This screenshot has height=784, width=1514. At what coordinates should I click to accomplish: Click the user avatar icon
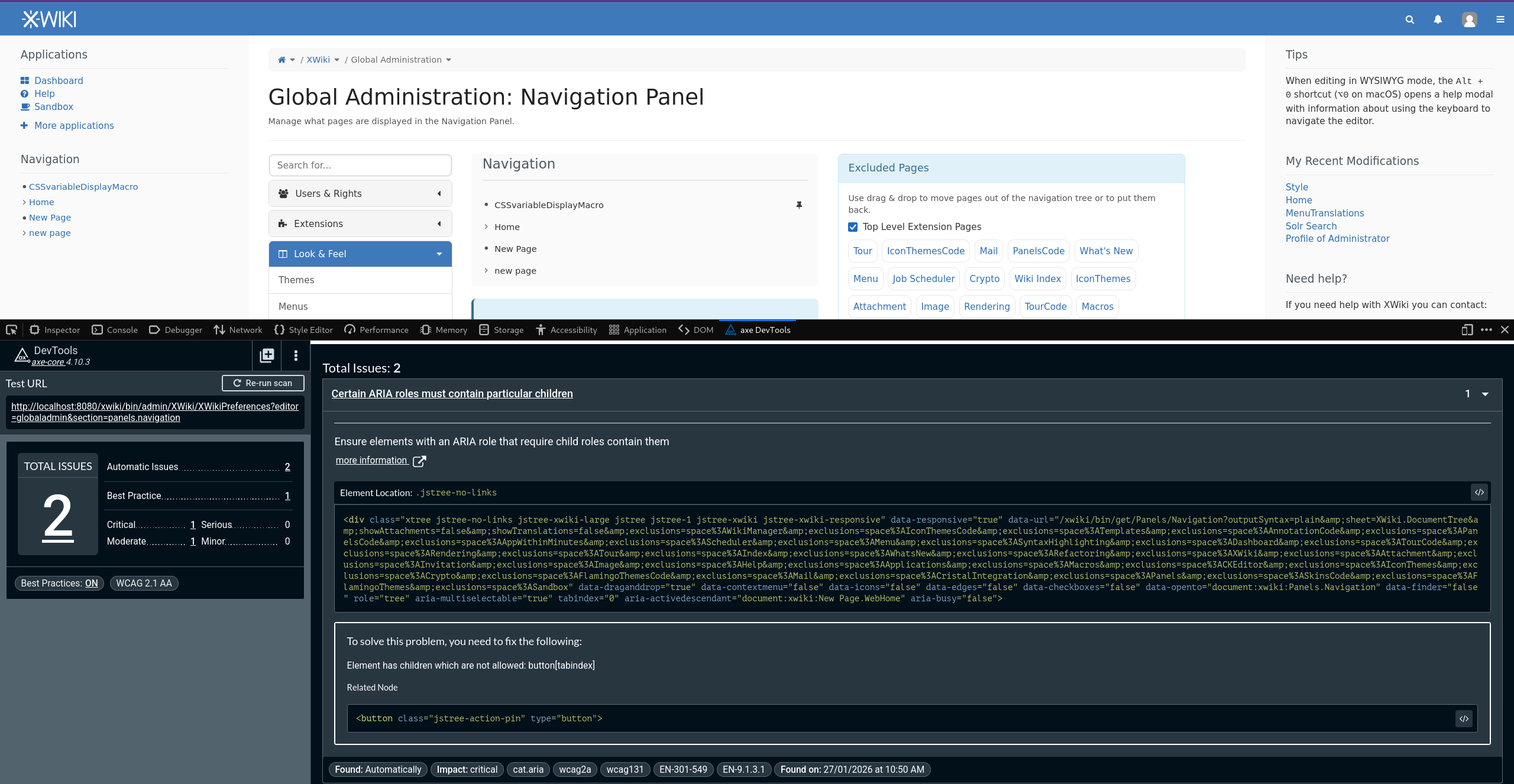[1469, 20]
